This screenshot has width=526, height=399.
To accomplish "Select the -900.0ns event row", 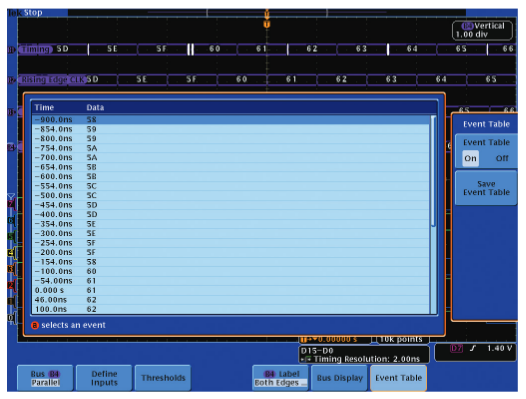I will coord(231,120).
